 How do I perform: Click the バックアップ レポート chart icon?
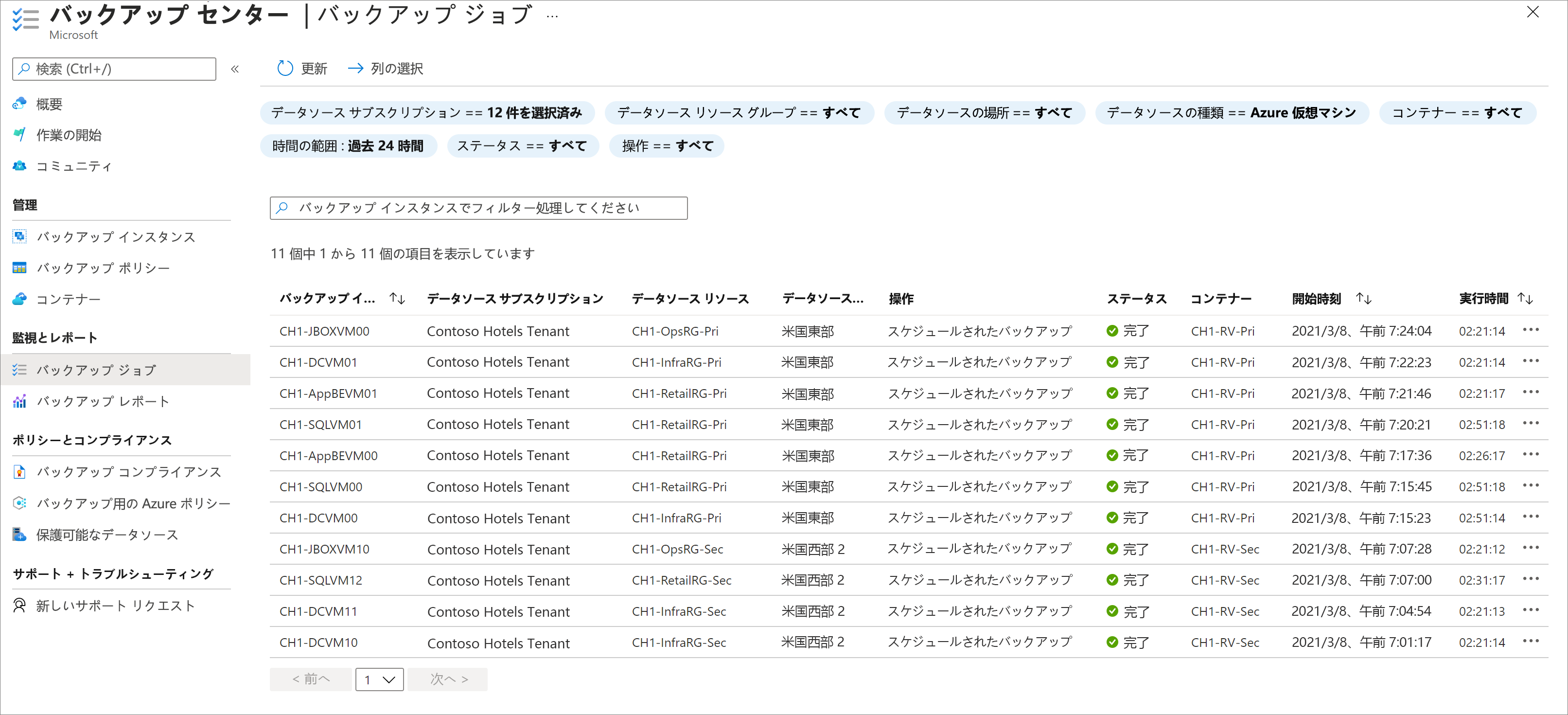[x=19, y=401]
